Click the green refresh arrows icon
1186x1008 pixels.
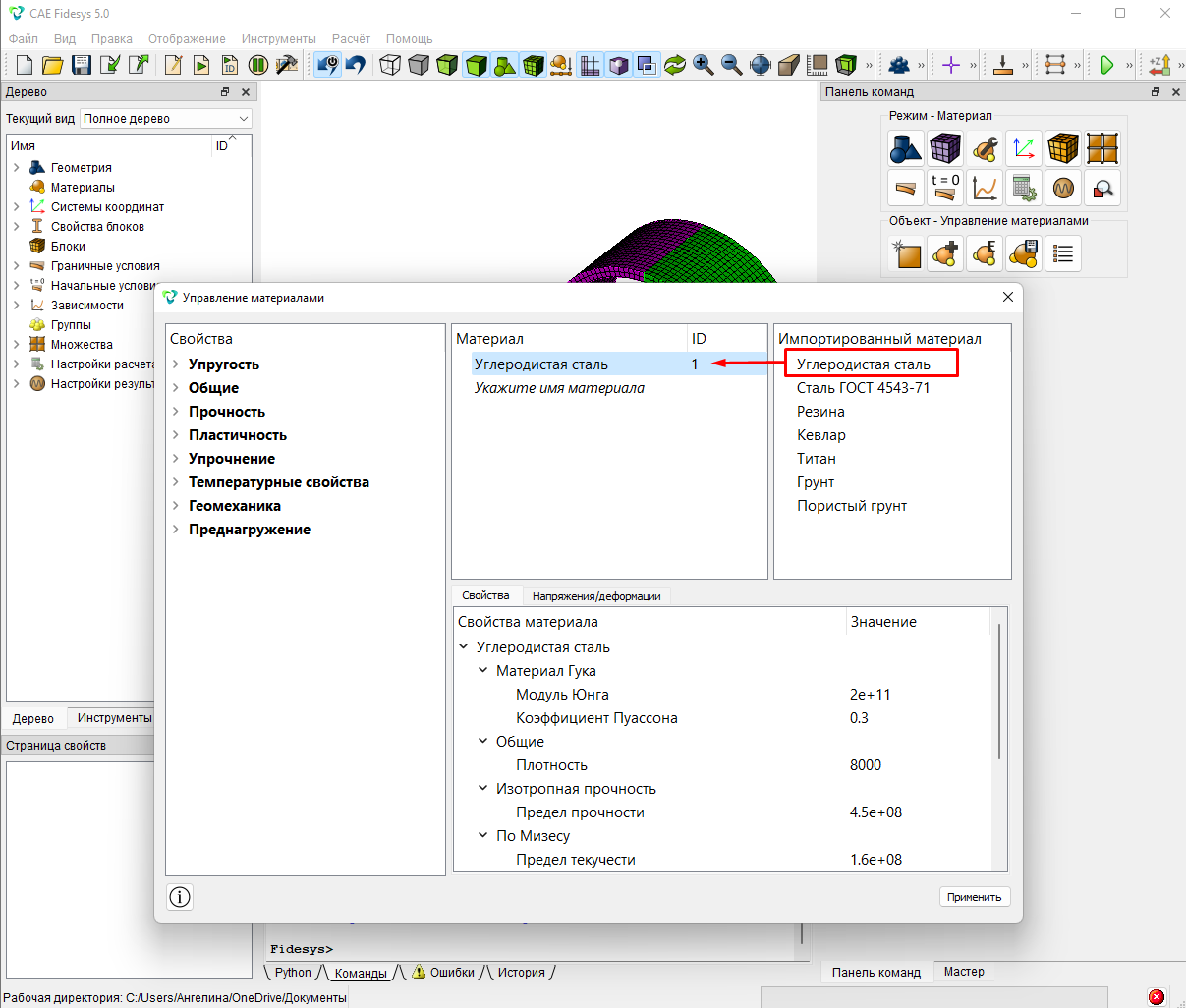(x=675, y=65)
